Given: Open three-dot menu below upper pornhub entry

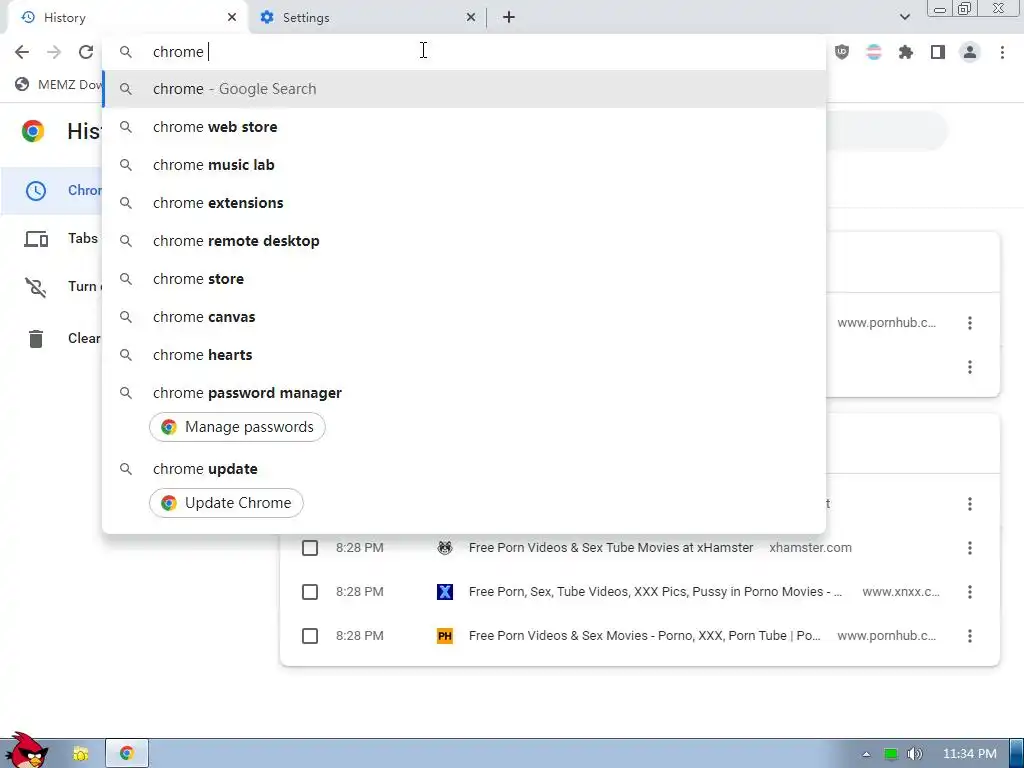Looking at the screenshot, I should pyautogui.click(x=970, y=367).
